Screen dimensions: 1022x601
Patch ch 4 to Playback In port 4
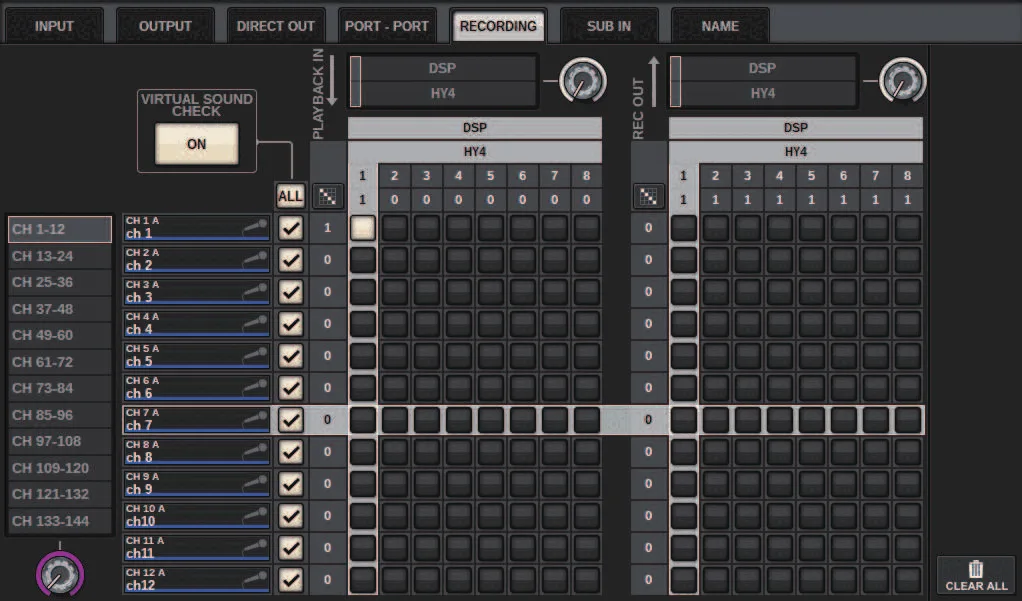coord(458,324)
